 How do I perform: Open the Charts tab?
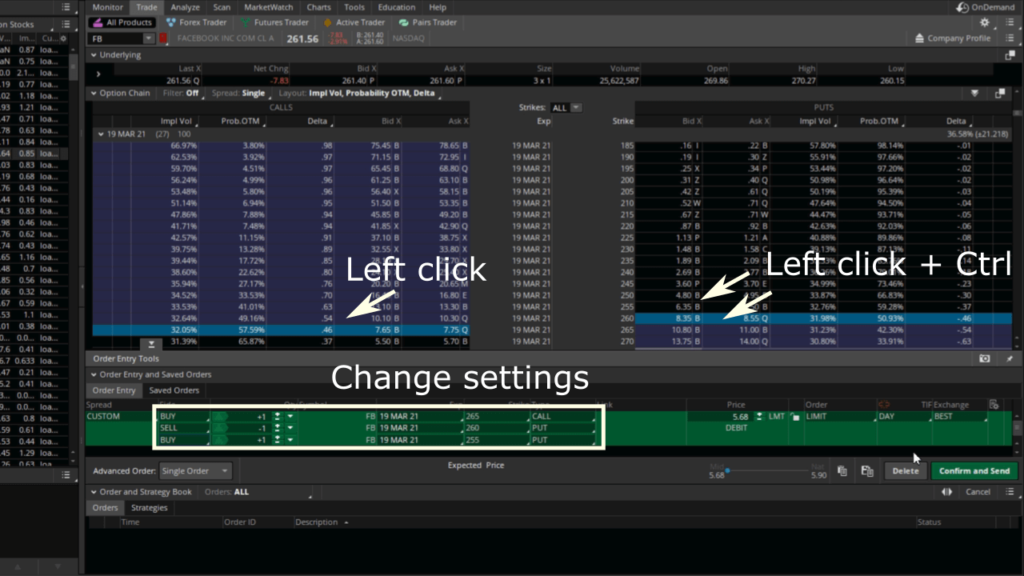[319, 7]
